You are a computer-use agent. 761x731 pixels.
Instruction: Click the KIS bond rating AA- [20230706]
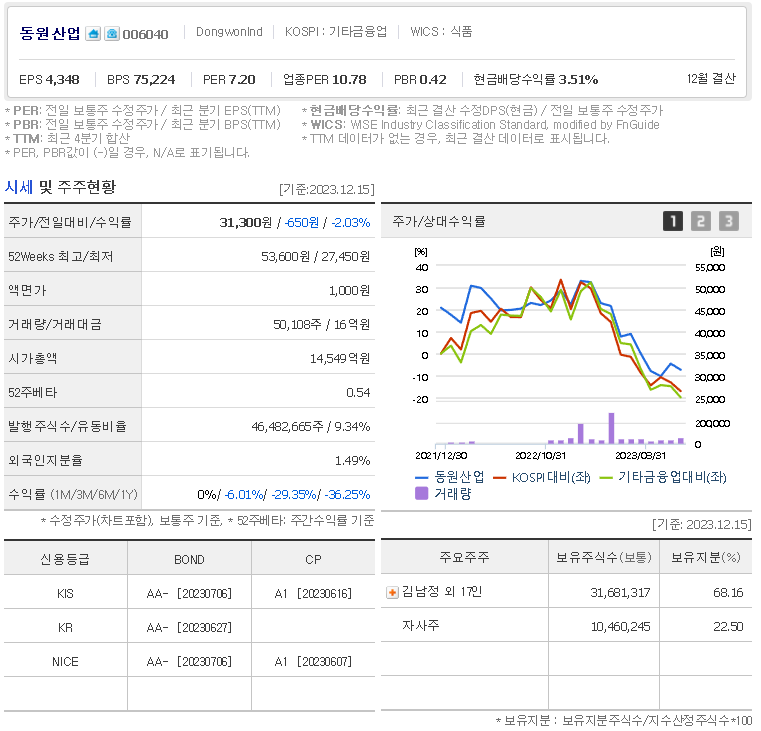[x=189, y=594]
